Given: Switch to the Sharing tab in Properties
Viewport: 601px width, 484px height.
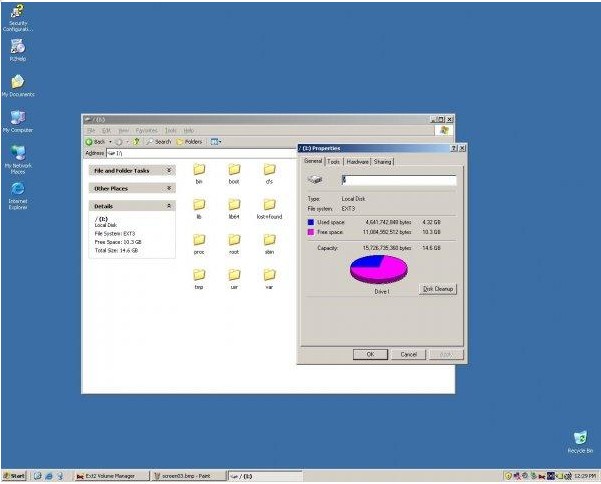Looking at the screenshot, I should coord(383,162).
